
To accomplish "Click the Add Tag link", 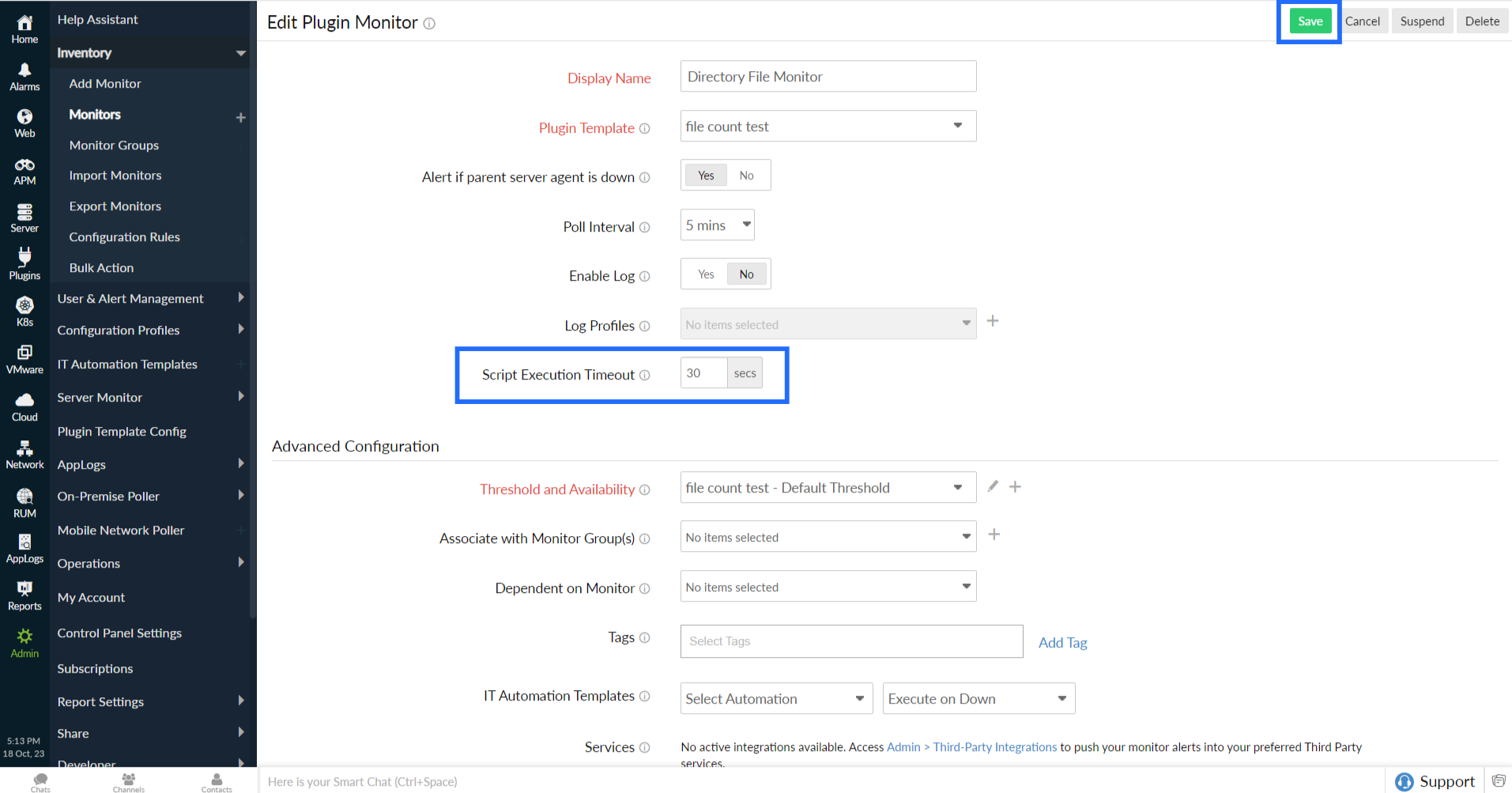I will coord(1062,643).
